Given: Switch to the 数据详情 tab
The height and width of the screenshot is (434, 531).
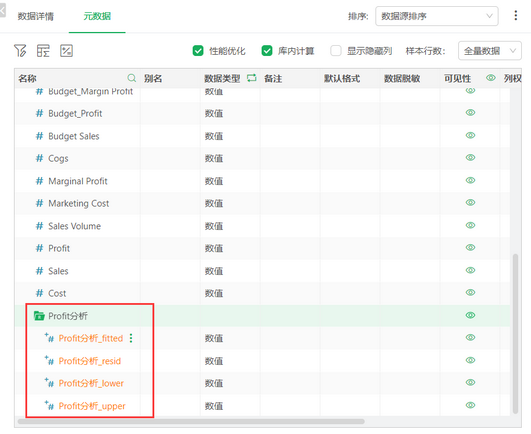Looking at the screenshot, I should tap(36, 16).
